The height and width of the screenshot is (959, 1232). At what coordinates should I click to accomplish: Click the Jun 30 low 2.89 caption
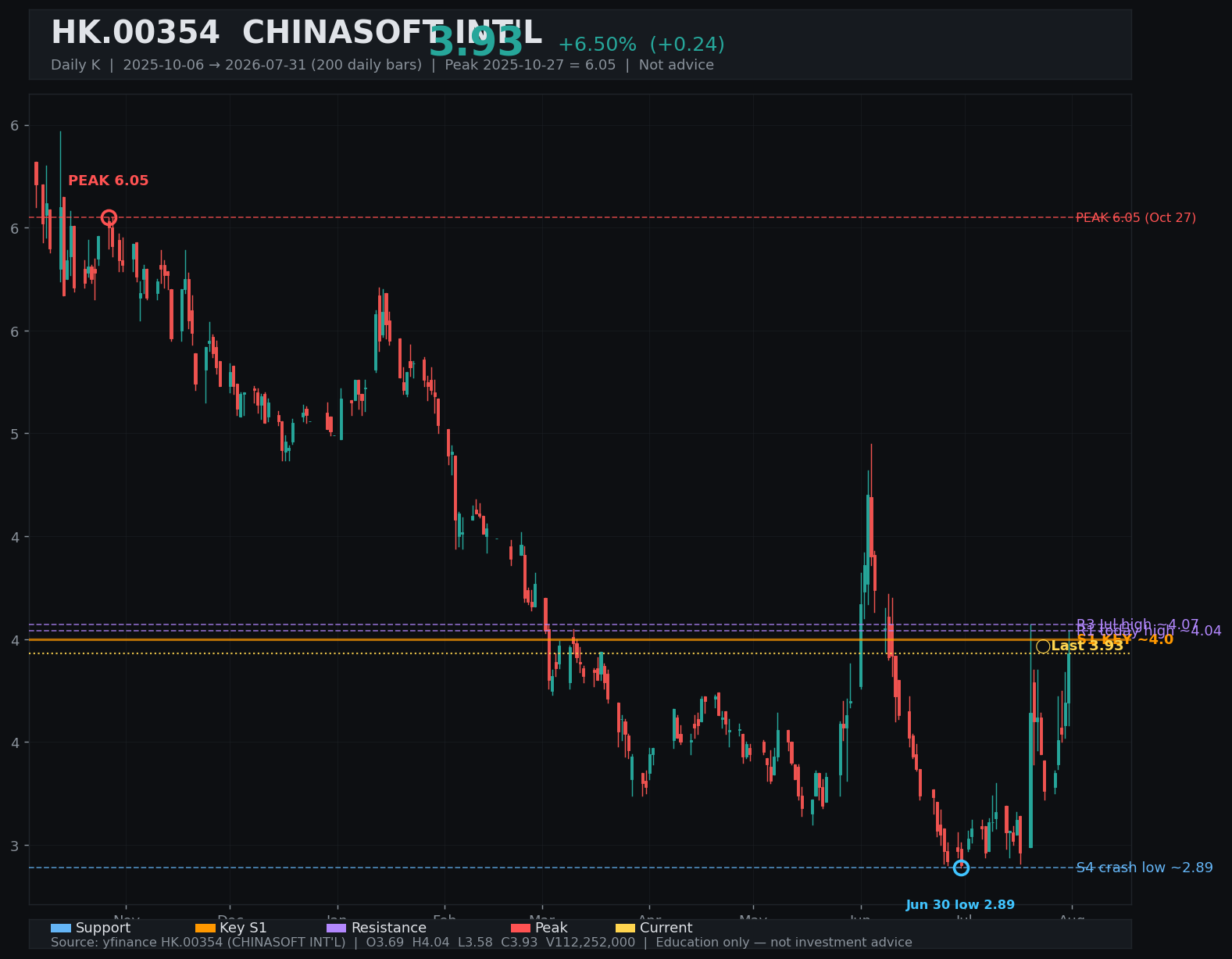[960, 905]
